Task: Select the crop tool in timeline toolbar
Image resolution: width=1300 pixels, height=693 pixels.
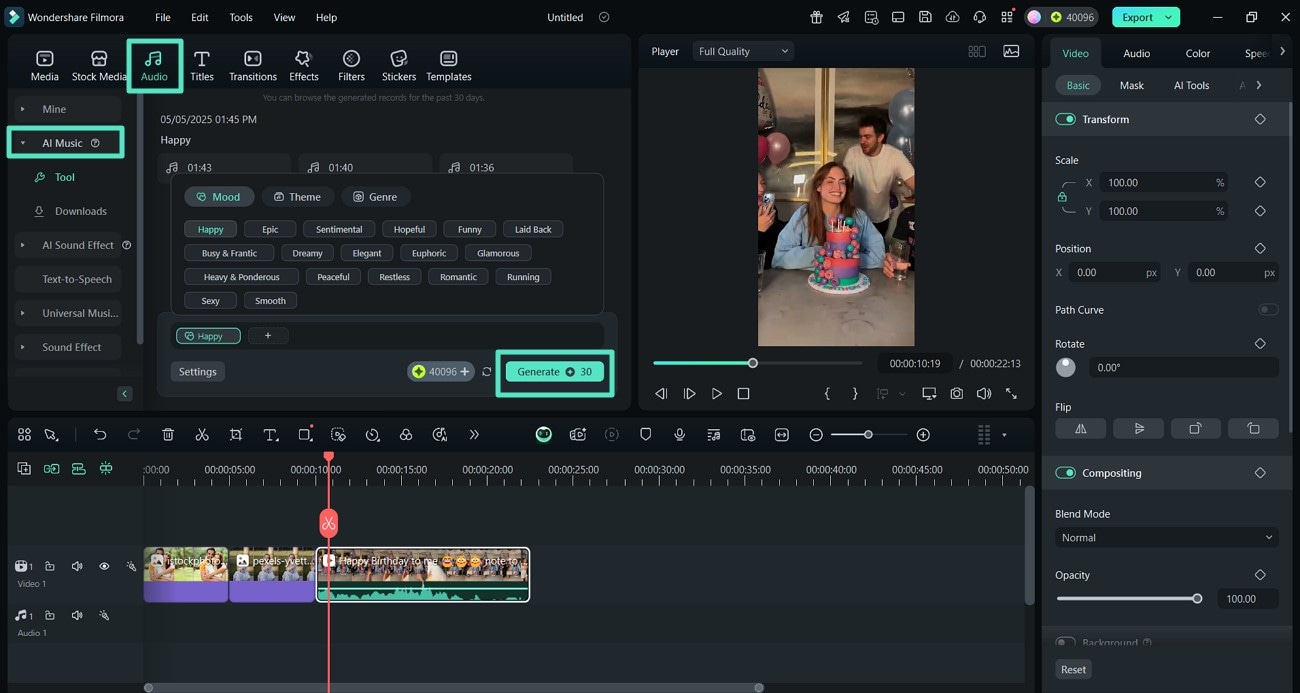Action: [236, 435]
